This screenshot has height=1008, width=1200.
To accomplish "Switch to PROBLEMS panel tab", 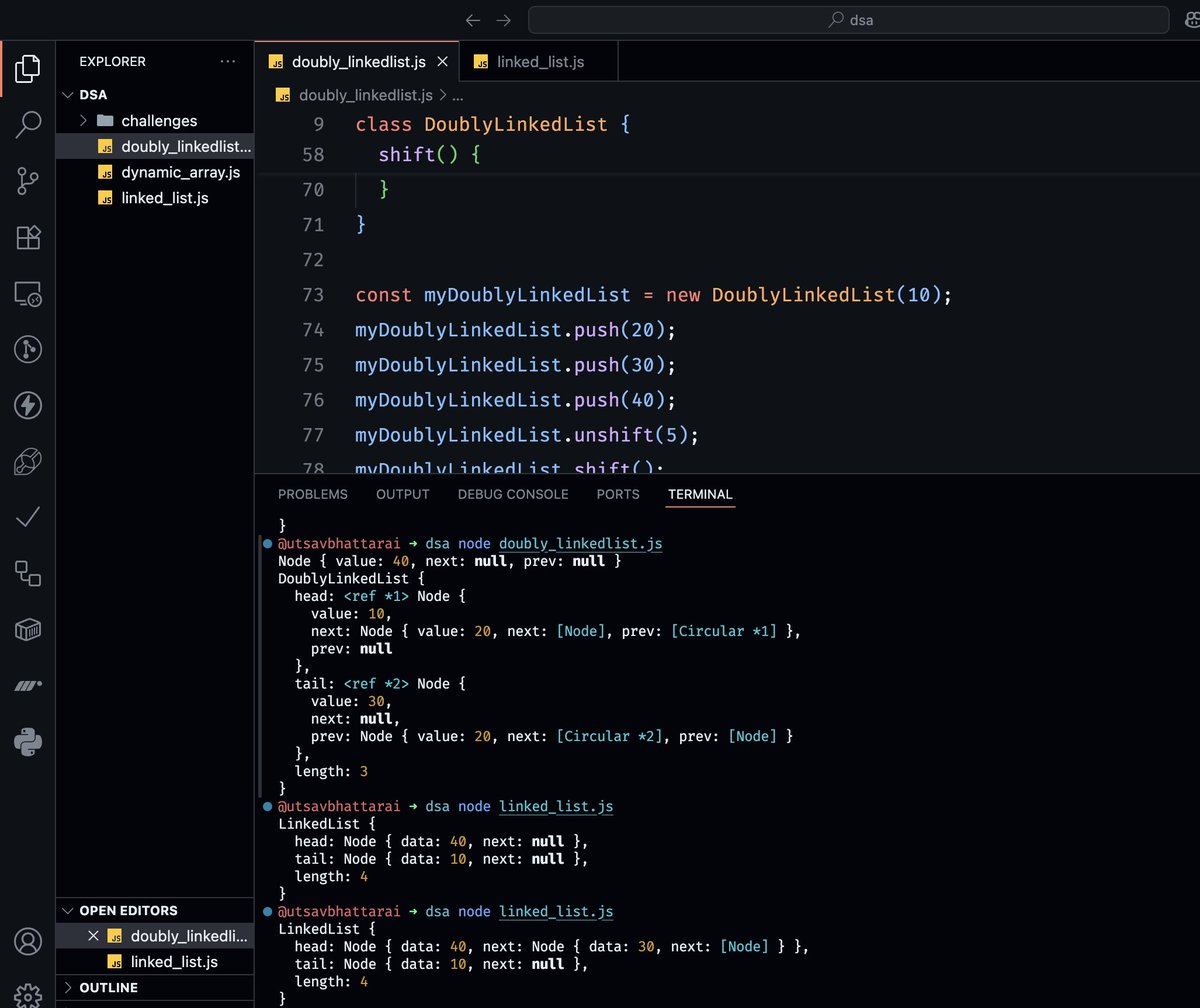I will coord(313,494).
